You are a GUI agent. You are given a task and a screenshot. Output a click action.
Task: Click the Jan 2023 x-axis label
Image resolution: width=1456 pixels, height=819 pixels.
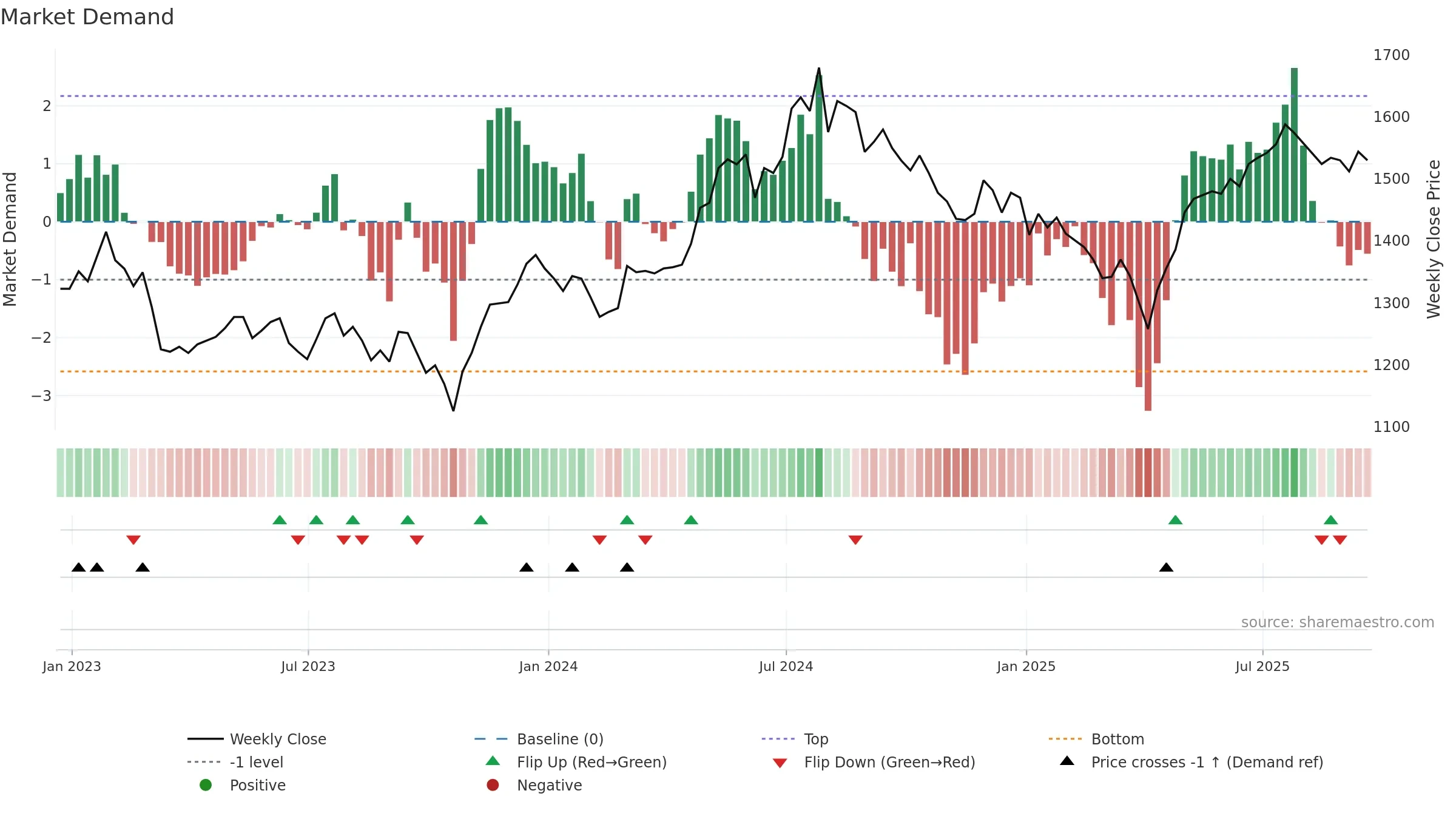click(72, 666)
